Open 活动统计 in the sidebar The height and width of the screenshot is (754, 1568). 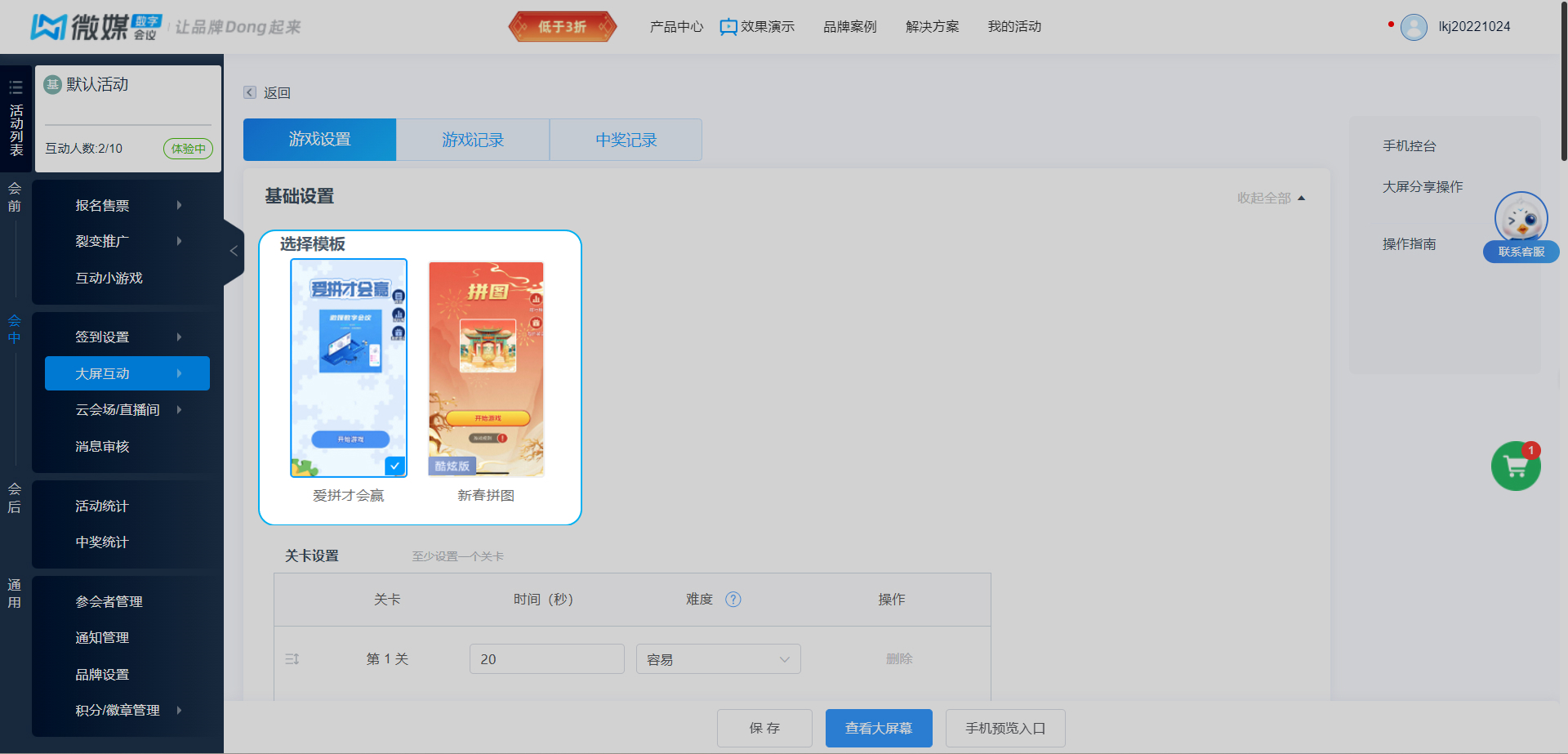pos(102,506)
